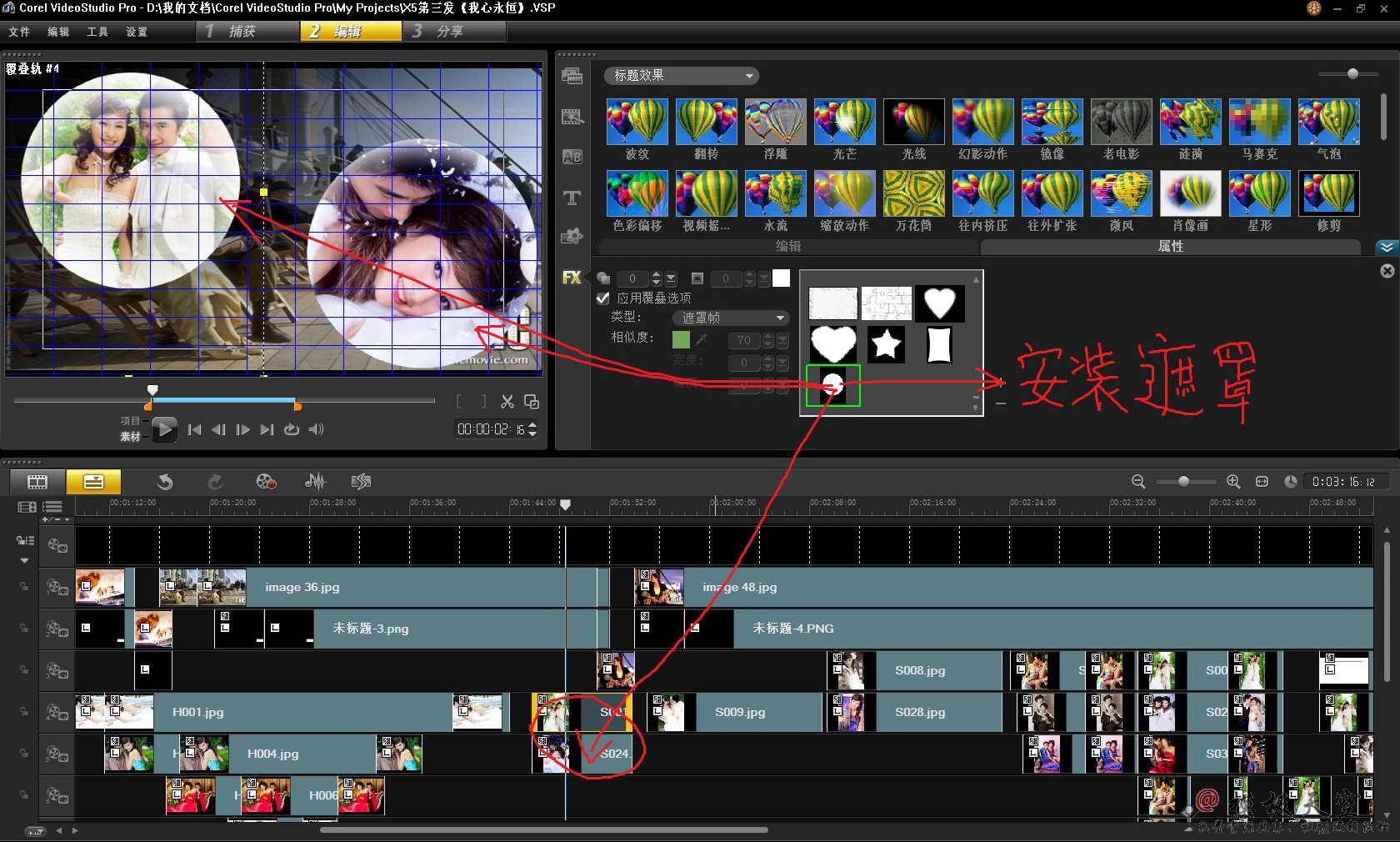Click the system volume speaker icon

point(316,429)
